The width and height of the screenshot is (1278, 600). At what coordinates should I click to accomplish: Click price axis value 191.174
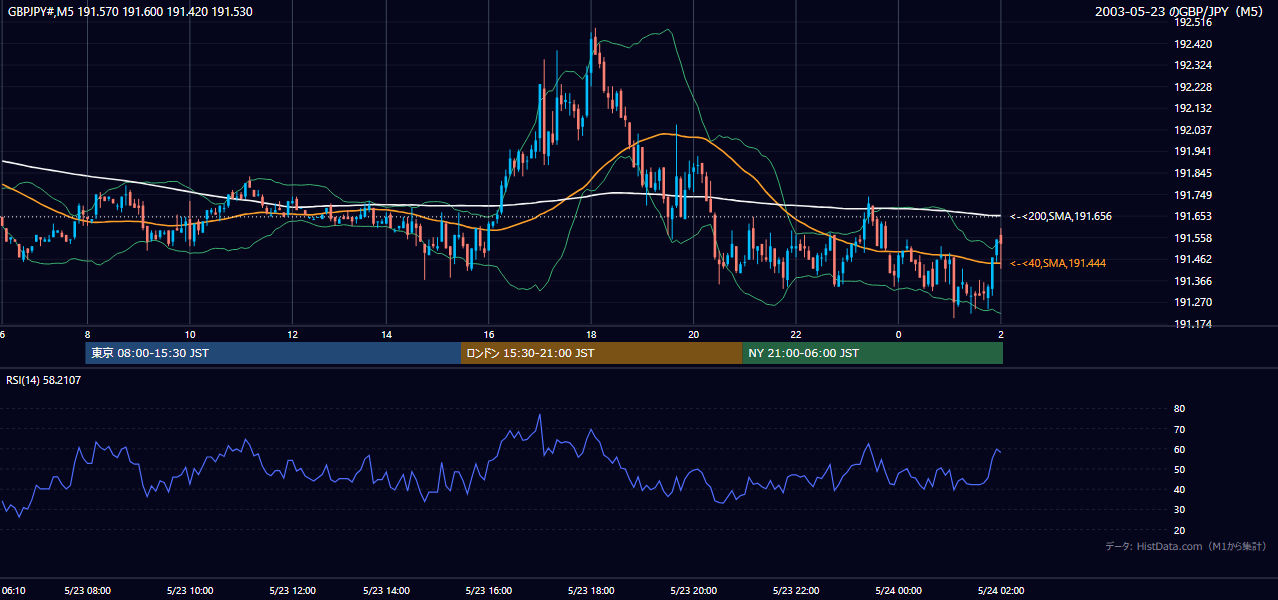(1192, 324)
